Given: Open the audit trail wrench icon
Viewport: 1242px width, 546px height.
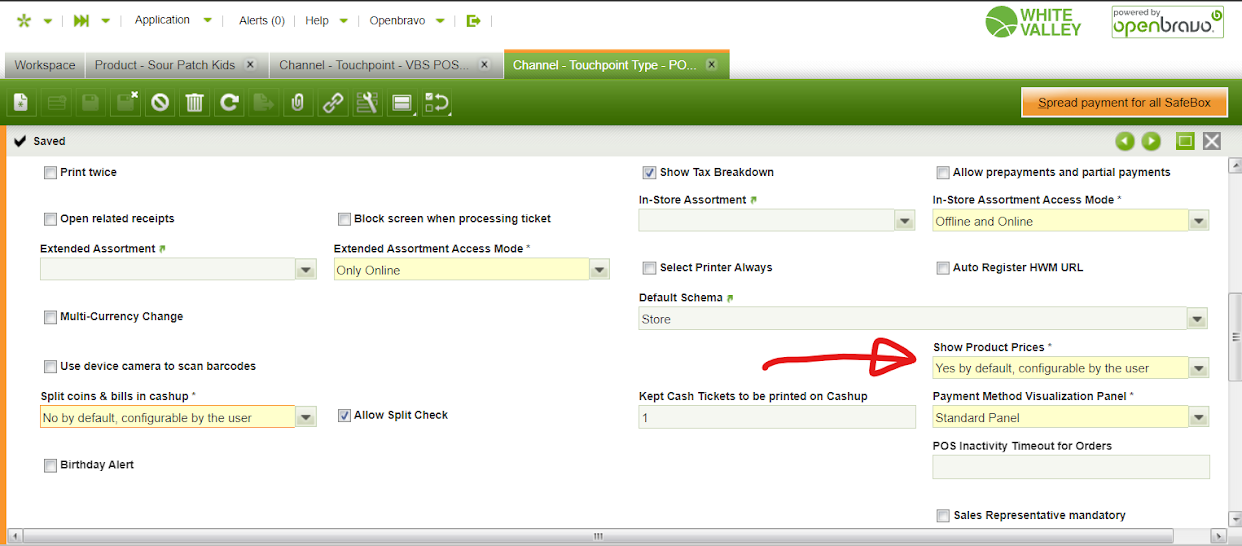Looking at the screenshot, I should click(x=367, y=102).
